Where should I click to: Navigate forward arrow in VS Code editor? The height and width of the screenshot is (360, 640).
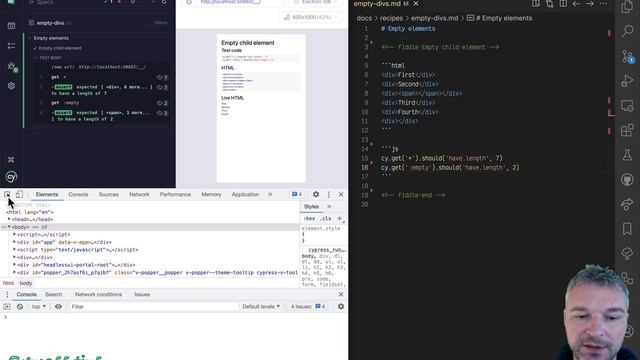tap(590, 4)
